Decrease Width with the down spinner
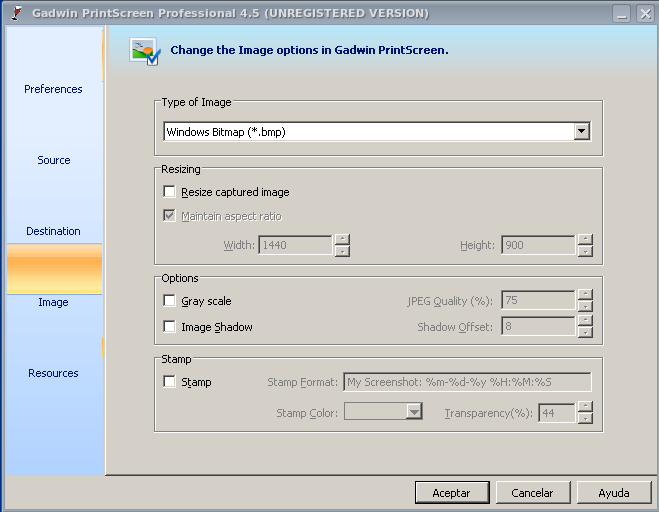Image resolution: width=659 pixels, height=512 pixels. 343,251
